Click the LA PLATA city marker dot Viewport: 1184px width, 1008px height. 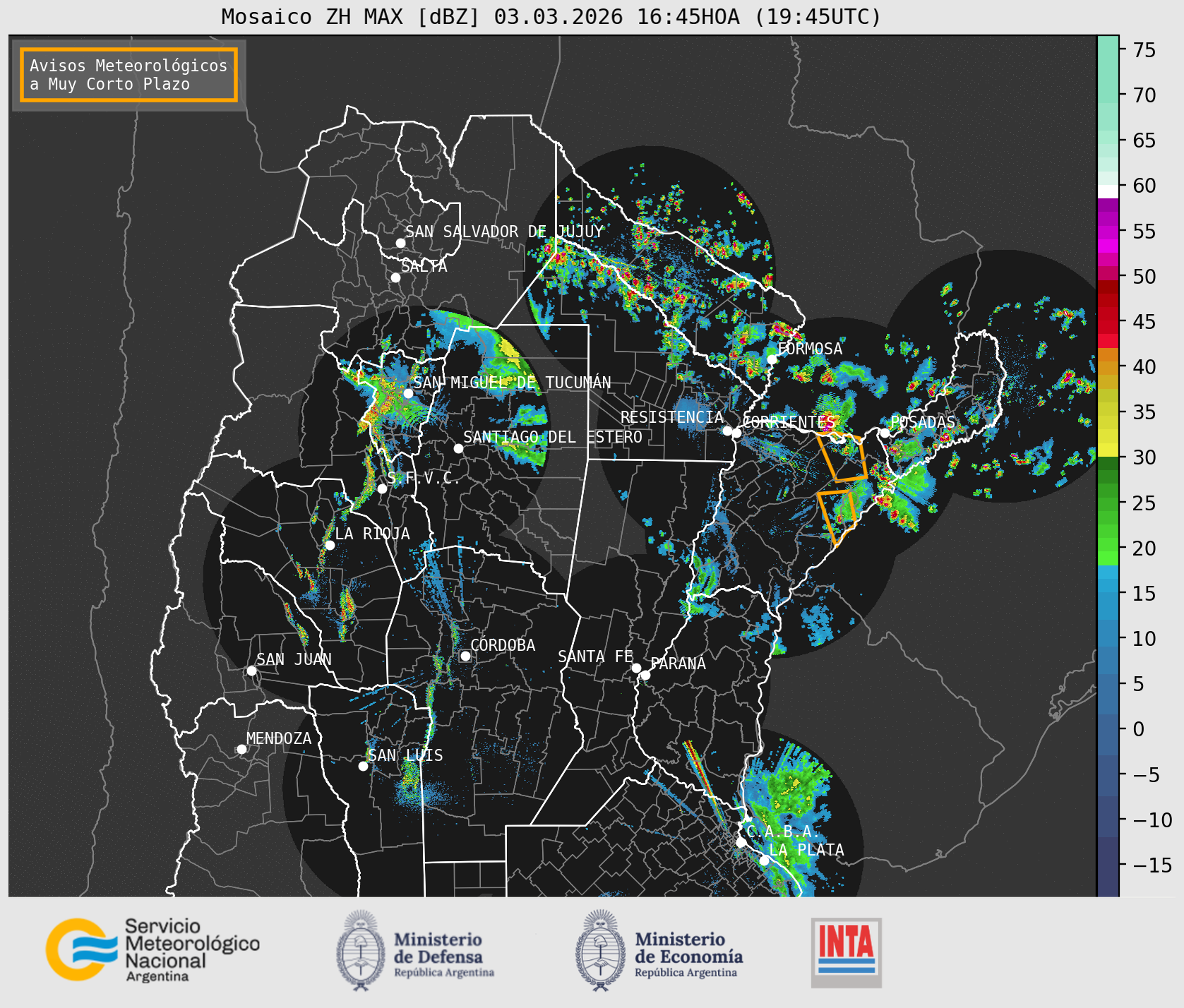(764, 860)
